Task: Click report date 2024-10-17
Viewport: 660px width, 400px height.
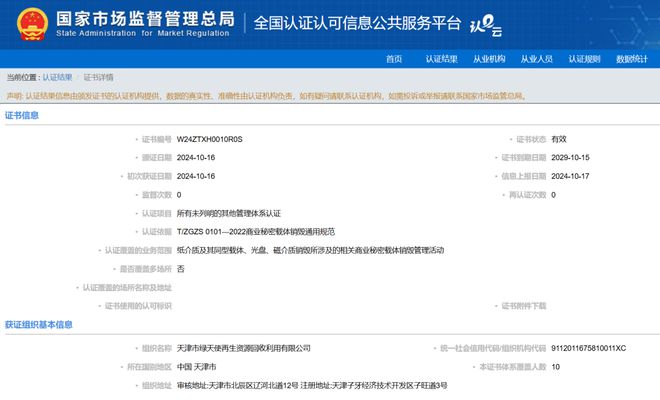Action: click(570, 176)
